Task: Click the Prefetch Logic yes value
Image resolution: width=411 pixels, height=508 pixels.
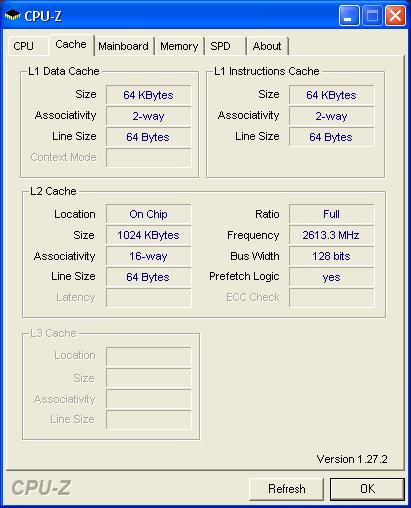Action: tap(331, 277)
